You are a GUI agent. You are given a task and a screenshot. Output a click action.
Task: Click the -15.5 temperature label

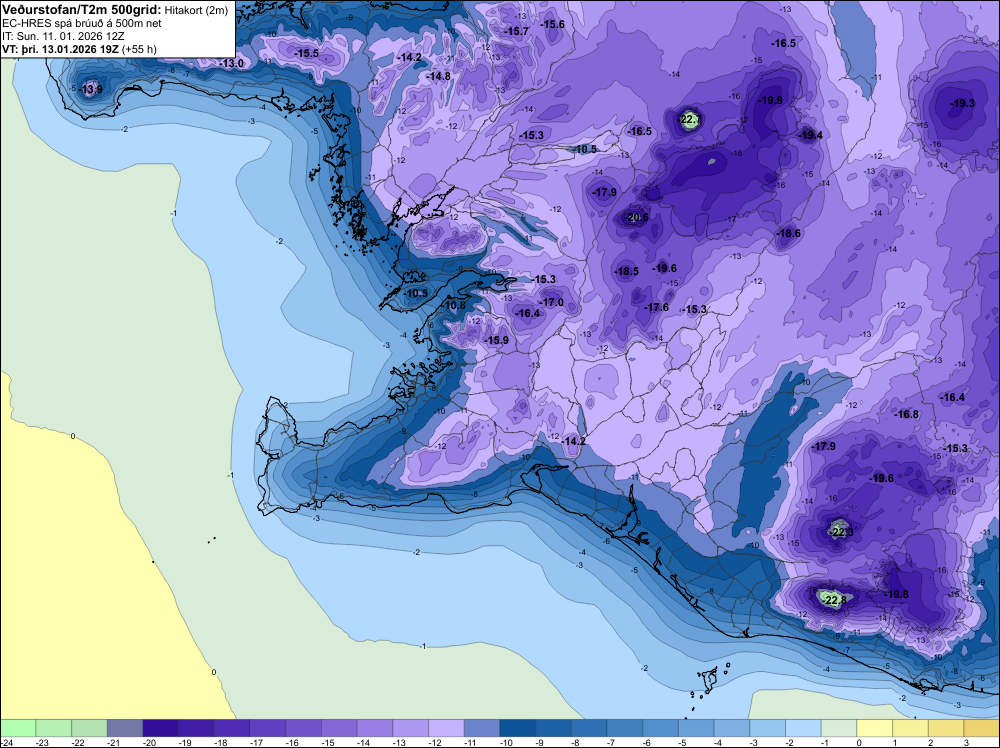tap(307, 54)
